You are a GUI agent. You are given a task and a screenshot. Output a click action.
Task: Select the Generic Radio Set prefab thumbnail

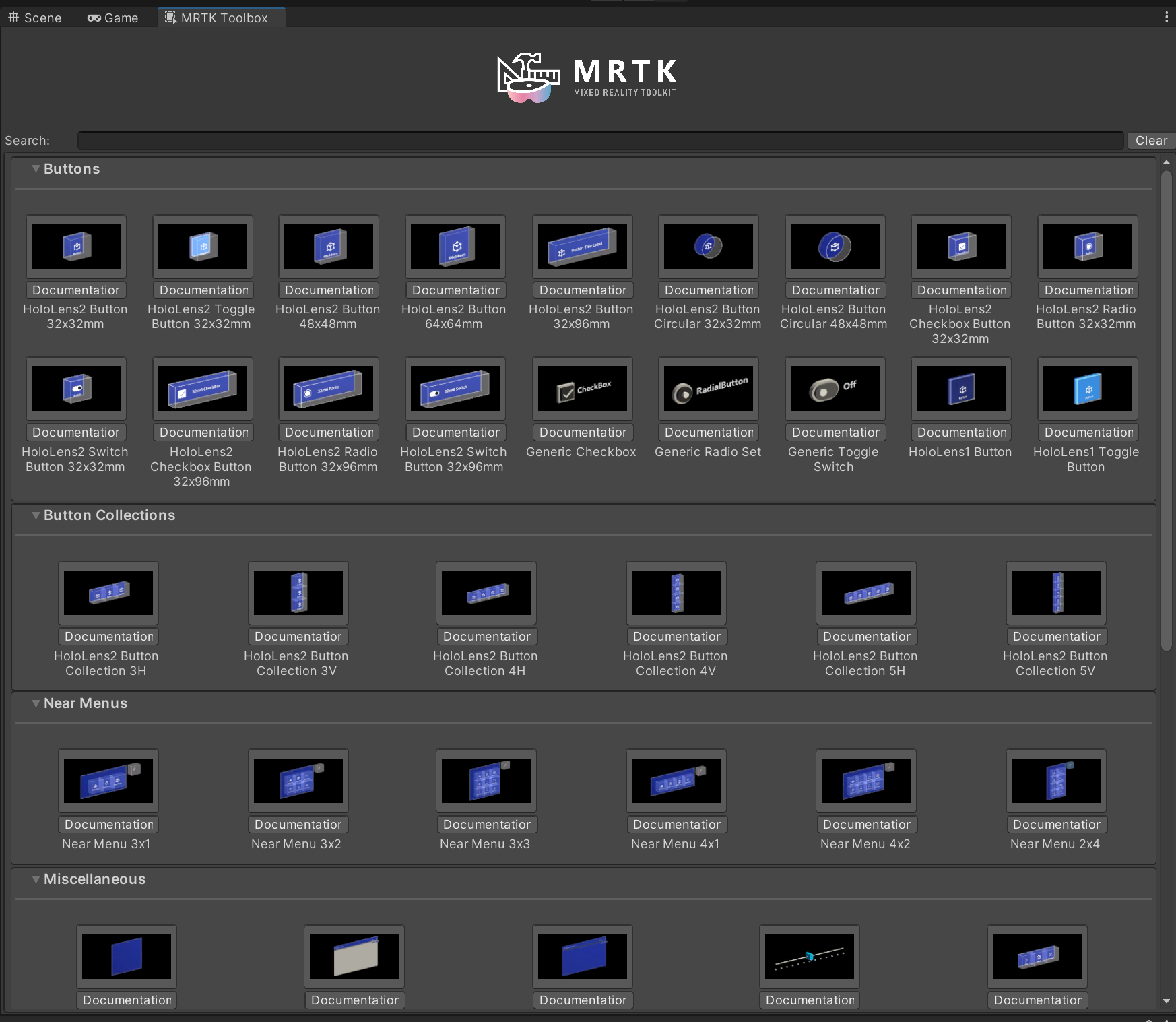(x=709, y=389)
